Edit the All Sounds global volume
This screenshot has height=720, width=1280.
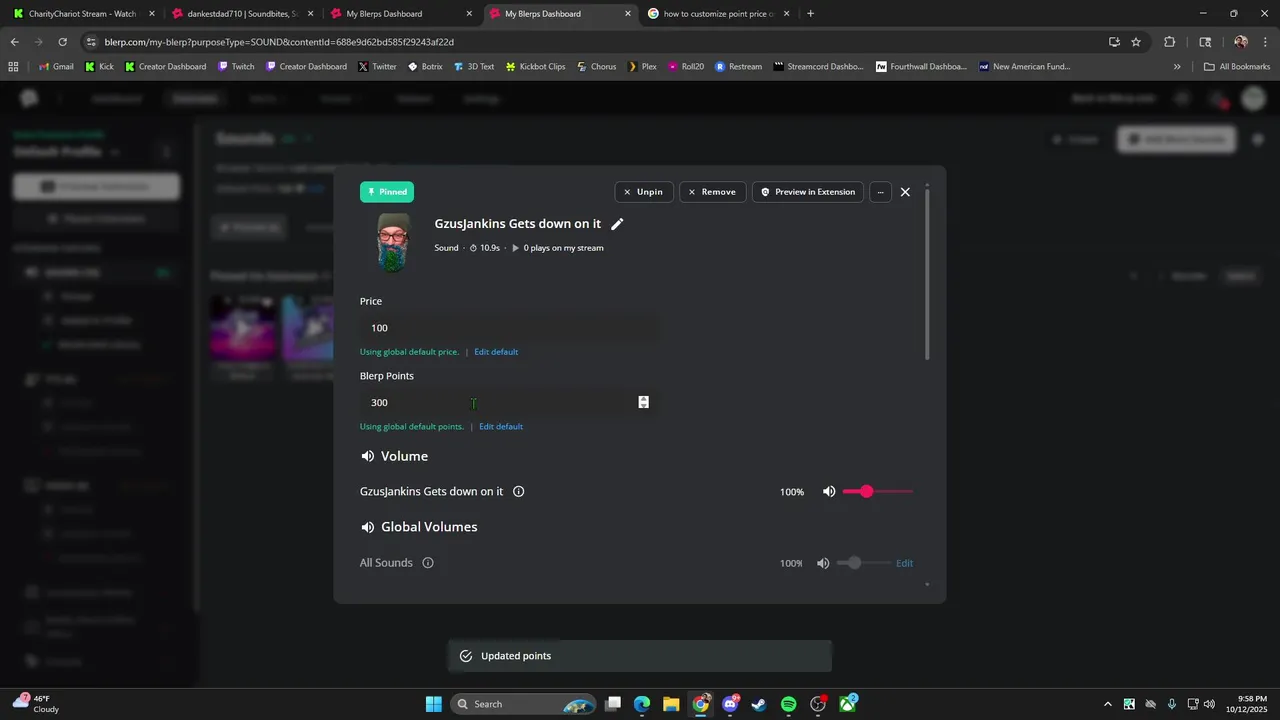904,563
